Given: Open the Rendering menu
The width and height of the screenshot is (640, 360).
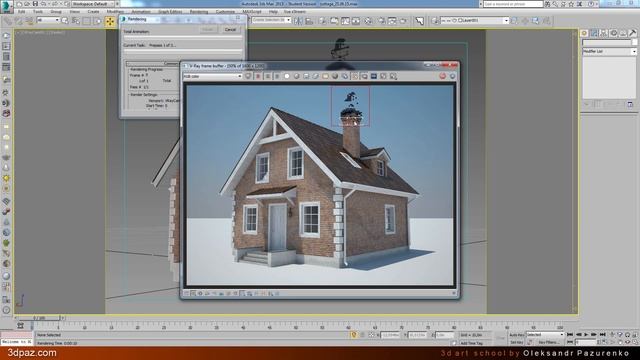Looking at the screenshot, I should click(199, 11).
